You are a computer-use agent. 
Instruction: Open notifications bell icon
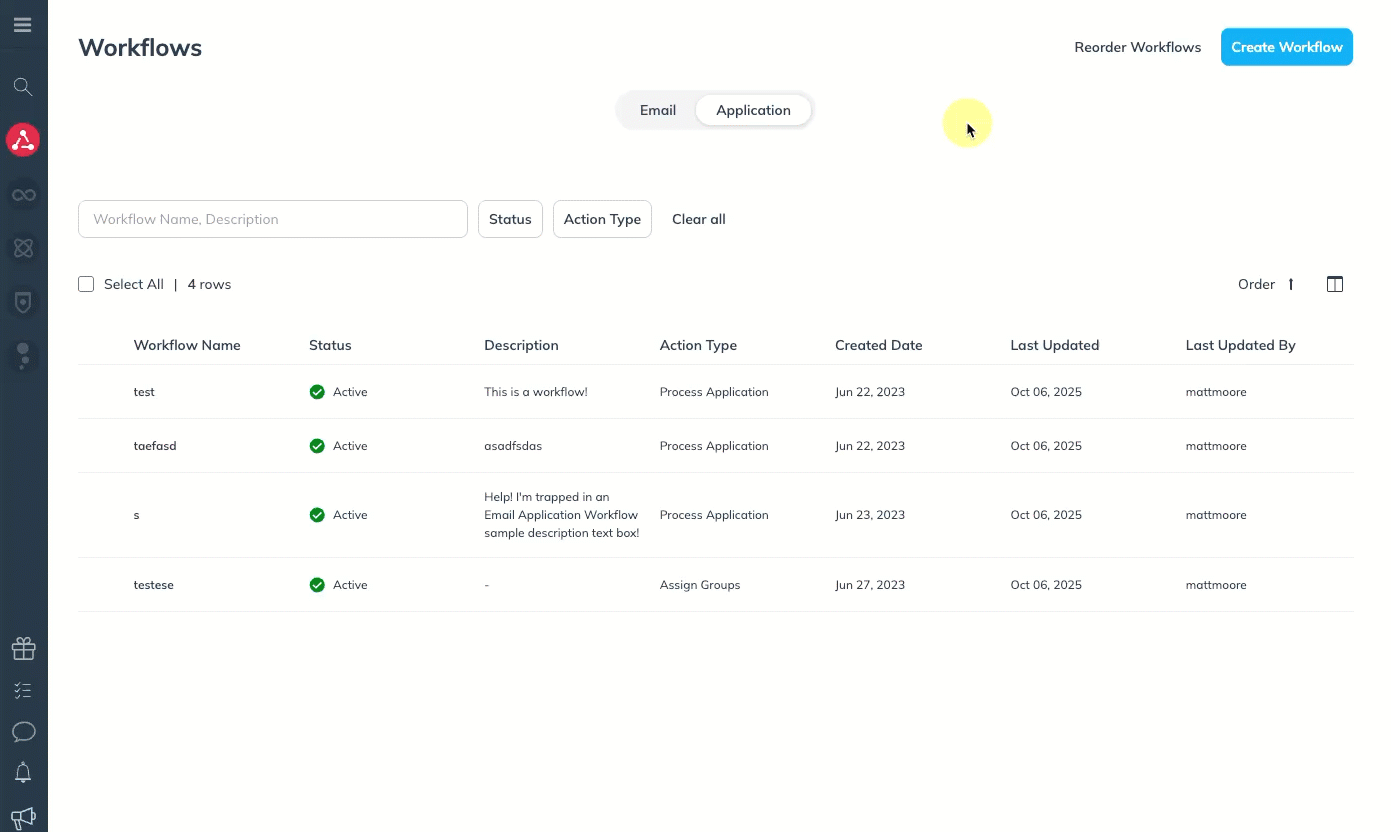[23, 773]
